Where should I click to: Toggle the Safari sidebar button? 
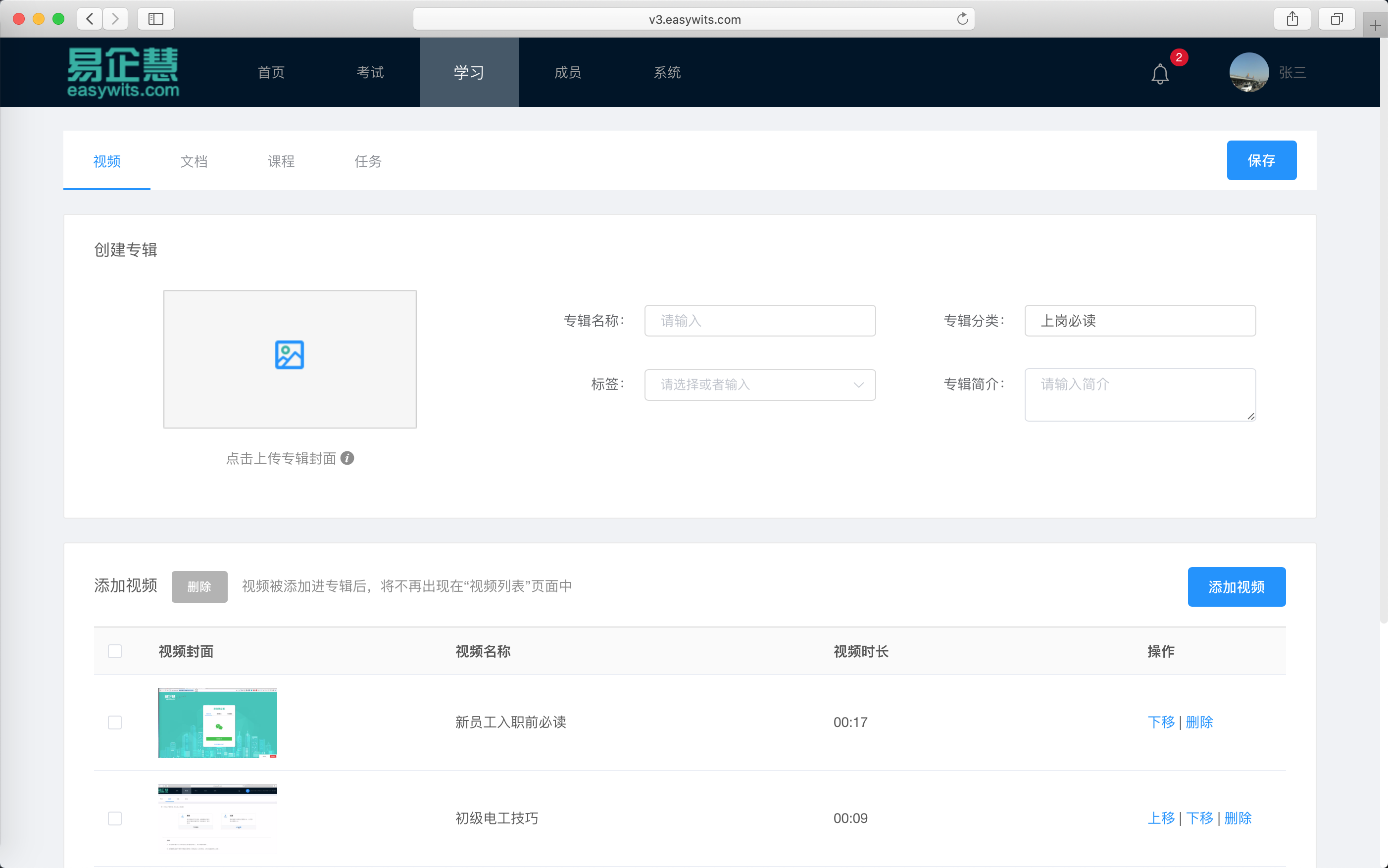click(155, 19)
